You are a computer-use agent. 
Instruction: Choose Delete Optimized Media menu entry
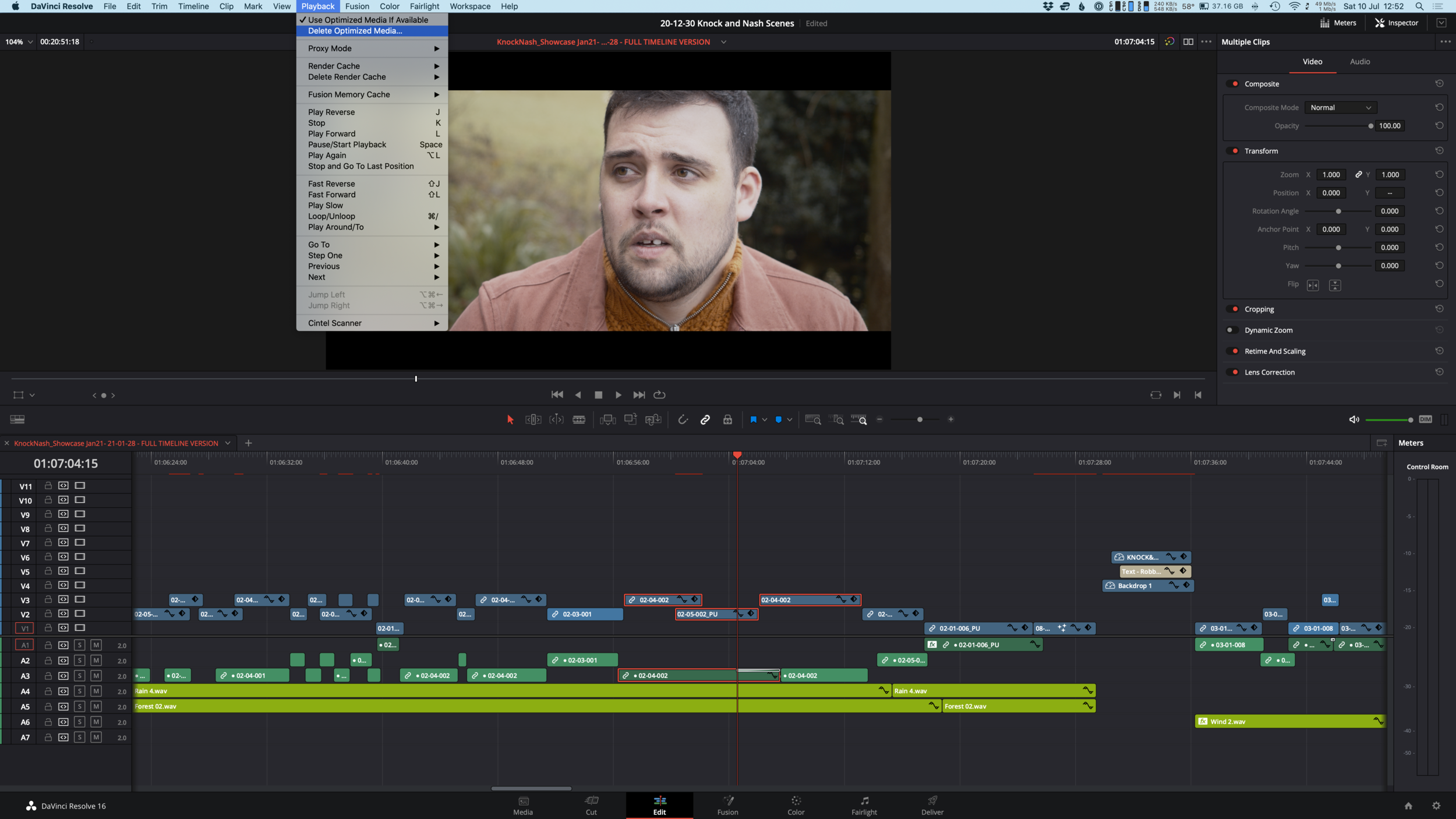[x=372, y=31]
